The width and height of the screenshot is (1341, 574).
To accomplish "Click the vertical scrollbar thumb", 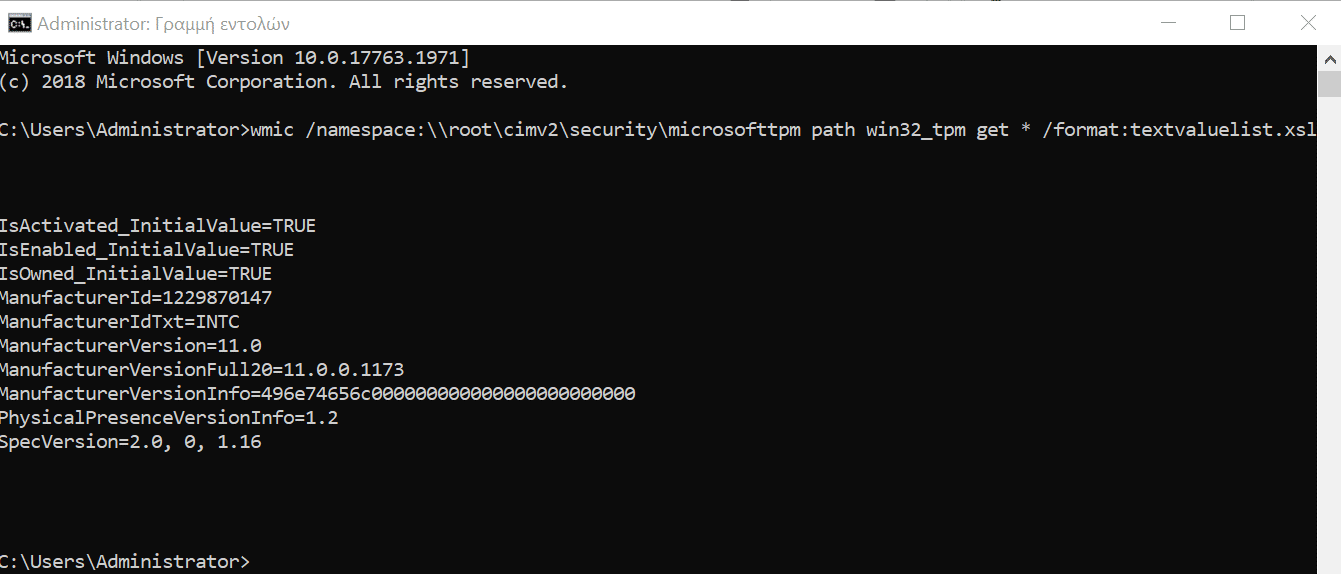I will coord(1329,85).
